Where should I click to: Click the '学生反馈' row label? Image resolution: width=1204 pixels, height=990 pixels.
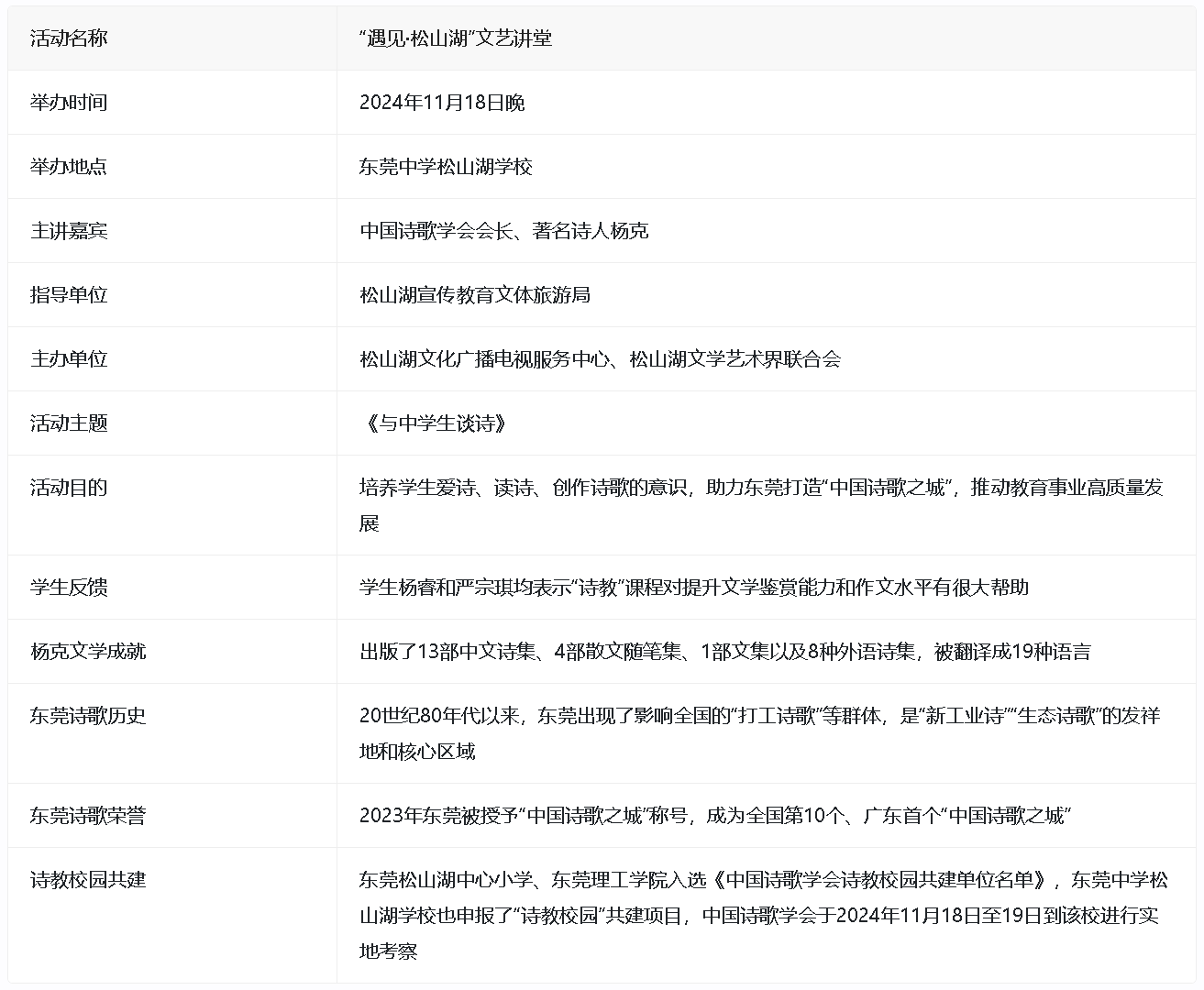[69, 588]
